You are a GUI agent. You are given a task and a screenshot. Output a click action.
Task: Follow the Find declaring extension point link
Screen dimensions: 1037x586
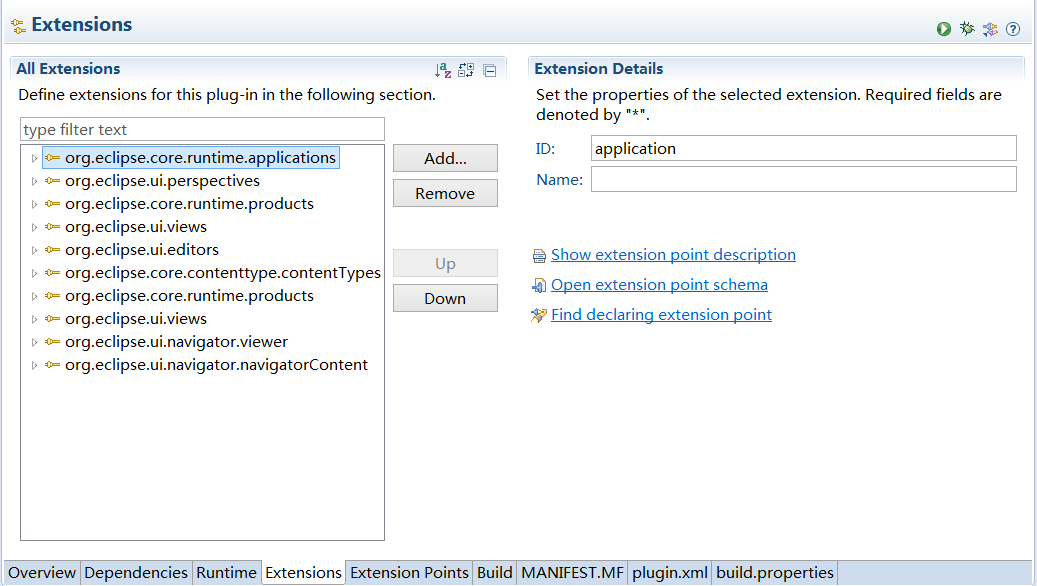click(661, 314)
